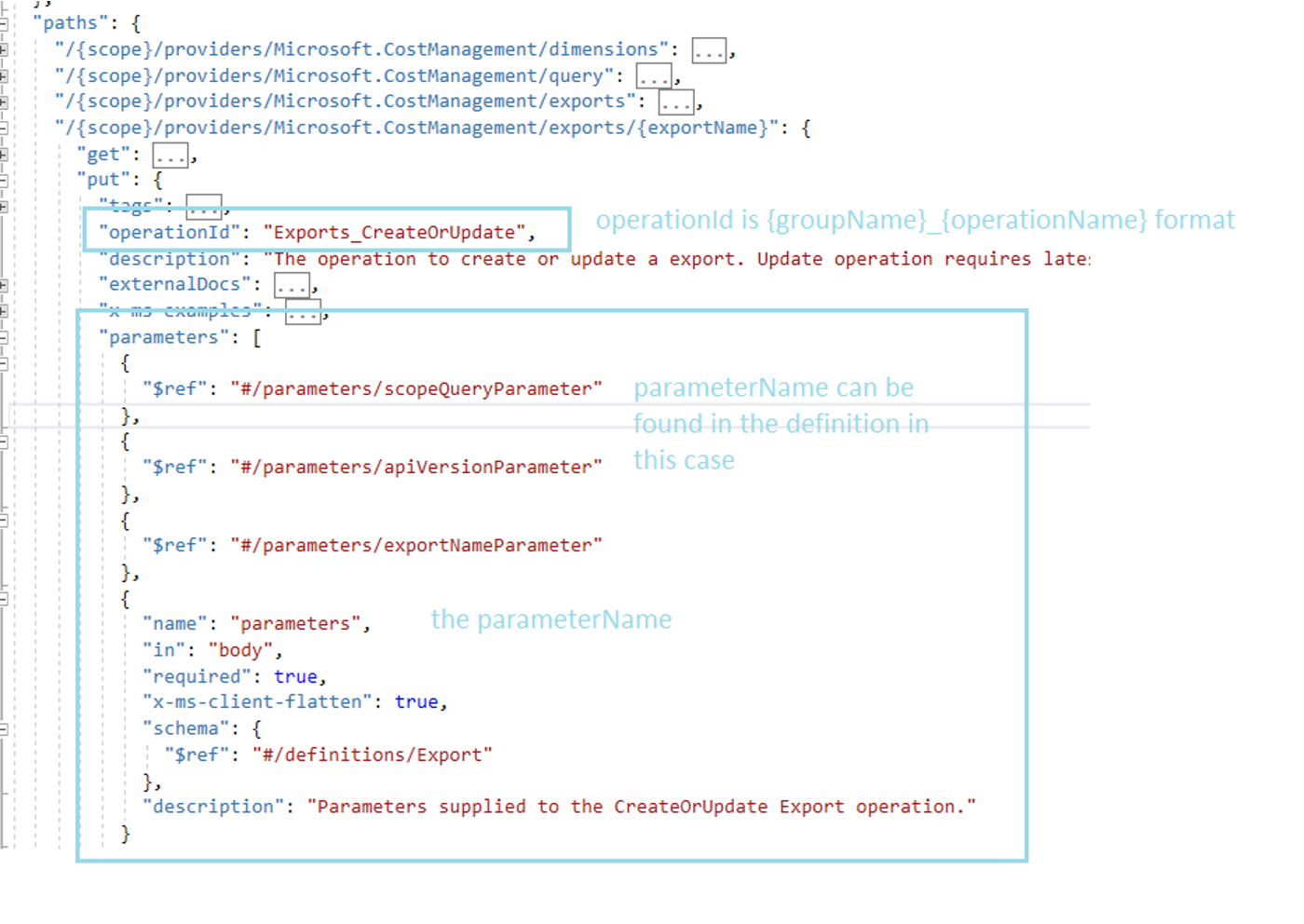Expand the ... box after "x-ms-examples"
1304x924 pixels.
(x=303, y=311)
